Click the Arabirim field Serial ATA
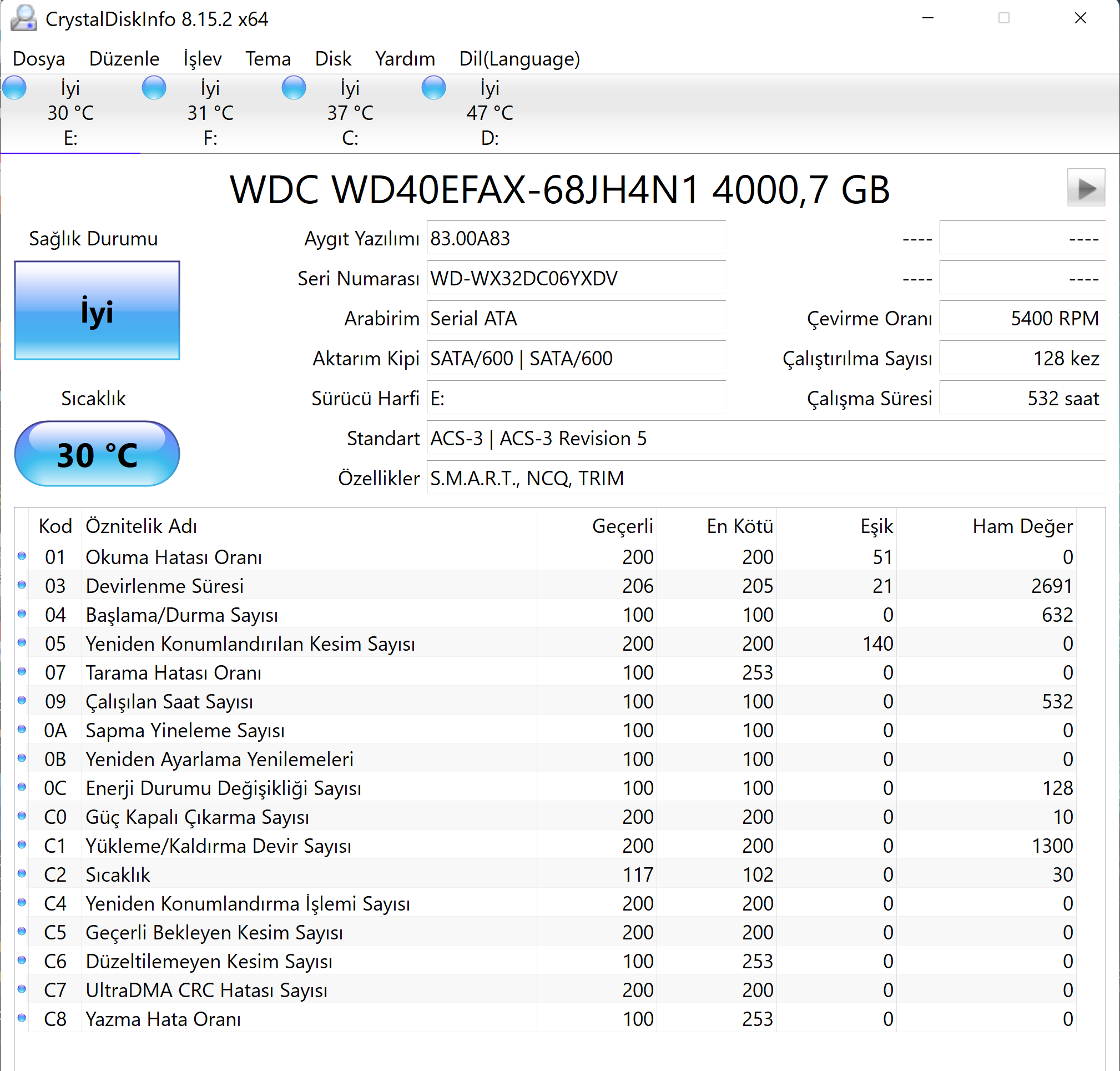1120x1071 pixels. point(576,318)
